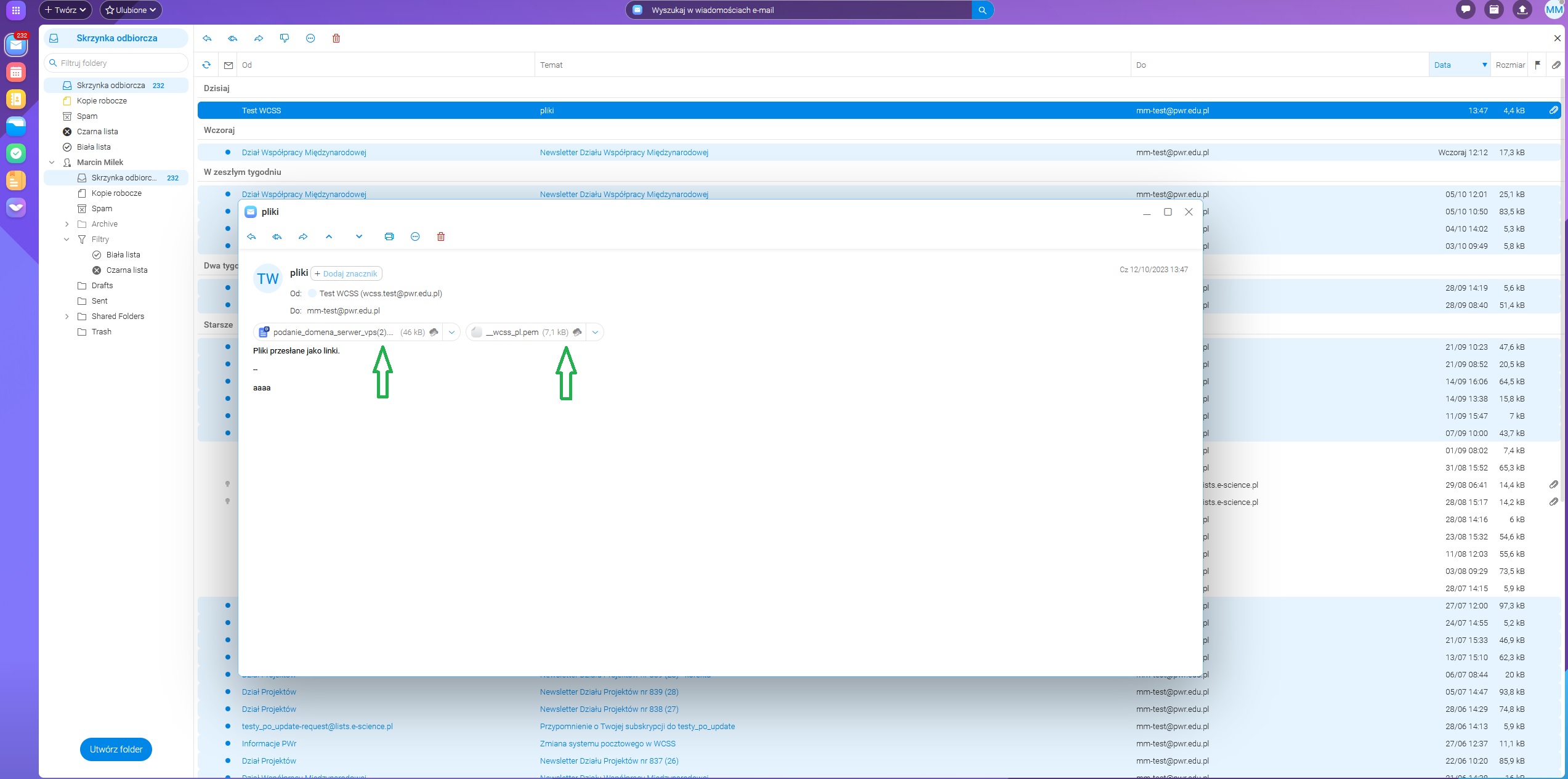This screenshot has height=779, width=1568.
Task: Expand the Shared Folders tree node
Action: pos(67,316)
